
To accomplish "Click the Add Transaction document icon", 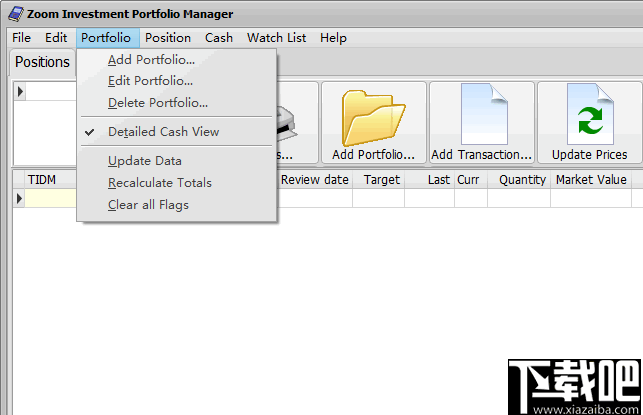I will 484,114.
